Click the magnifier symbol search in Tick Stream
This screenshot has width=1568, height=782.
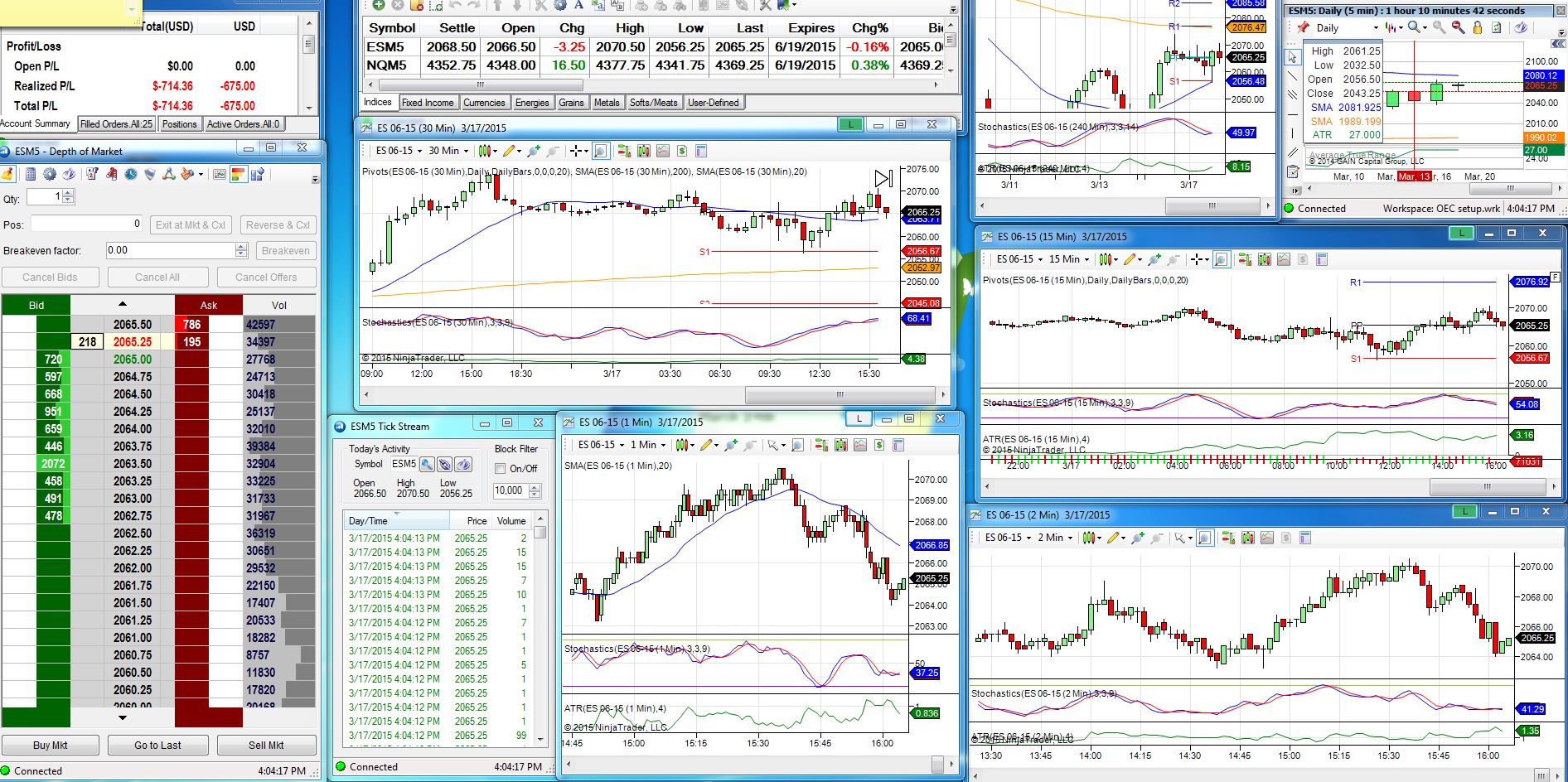[x=427, y=464]
